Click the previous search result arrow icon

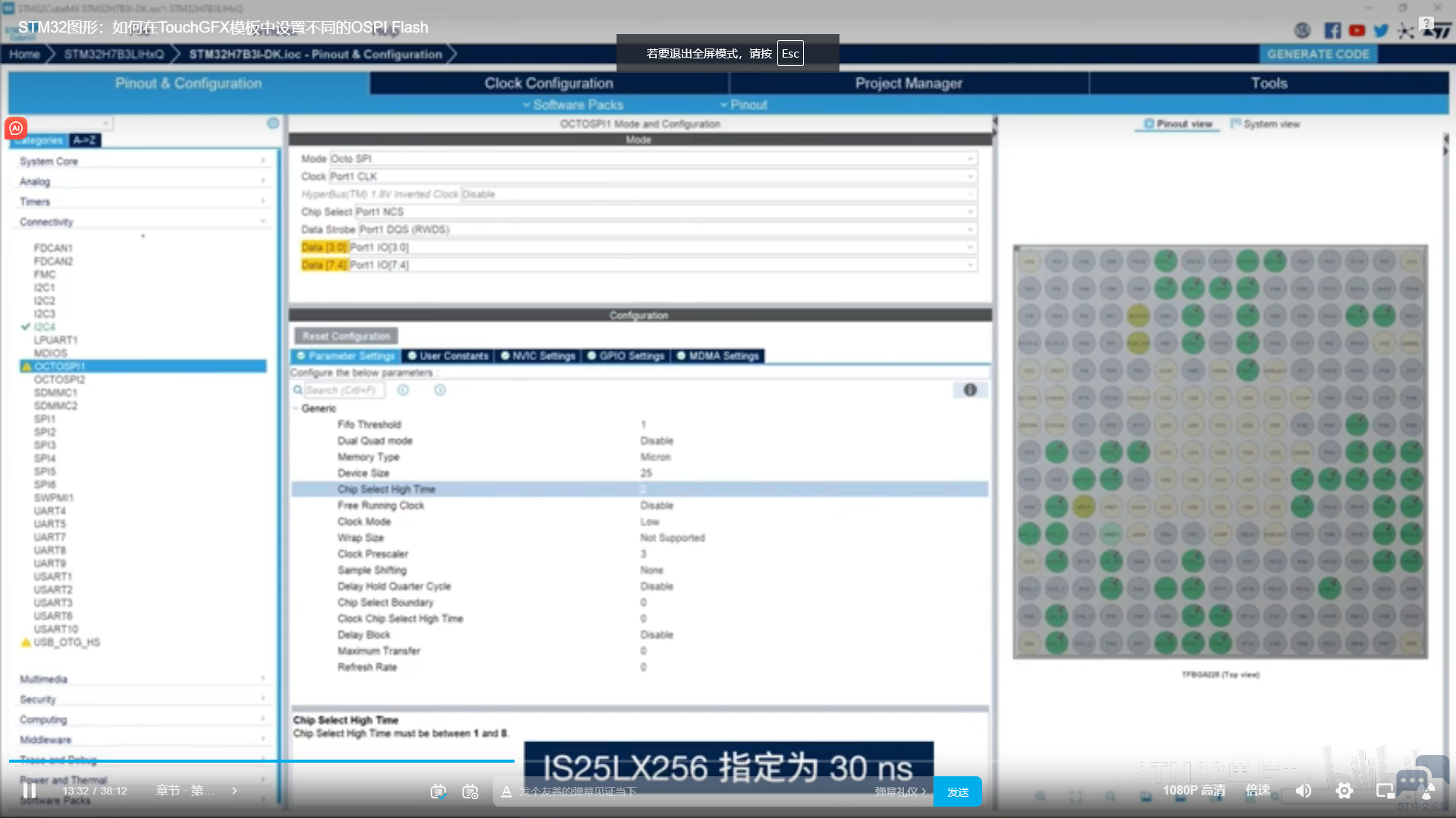point(403,390)
